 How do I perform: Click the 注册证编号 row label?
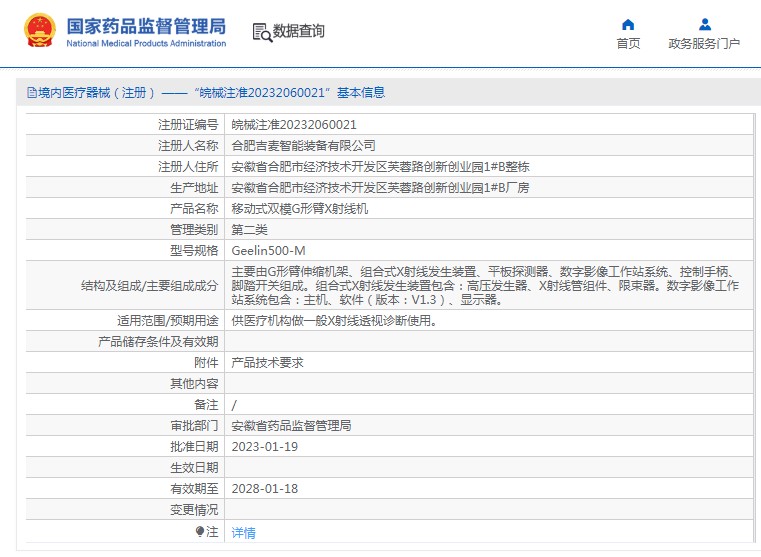[188, 125]
